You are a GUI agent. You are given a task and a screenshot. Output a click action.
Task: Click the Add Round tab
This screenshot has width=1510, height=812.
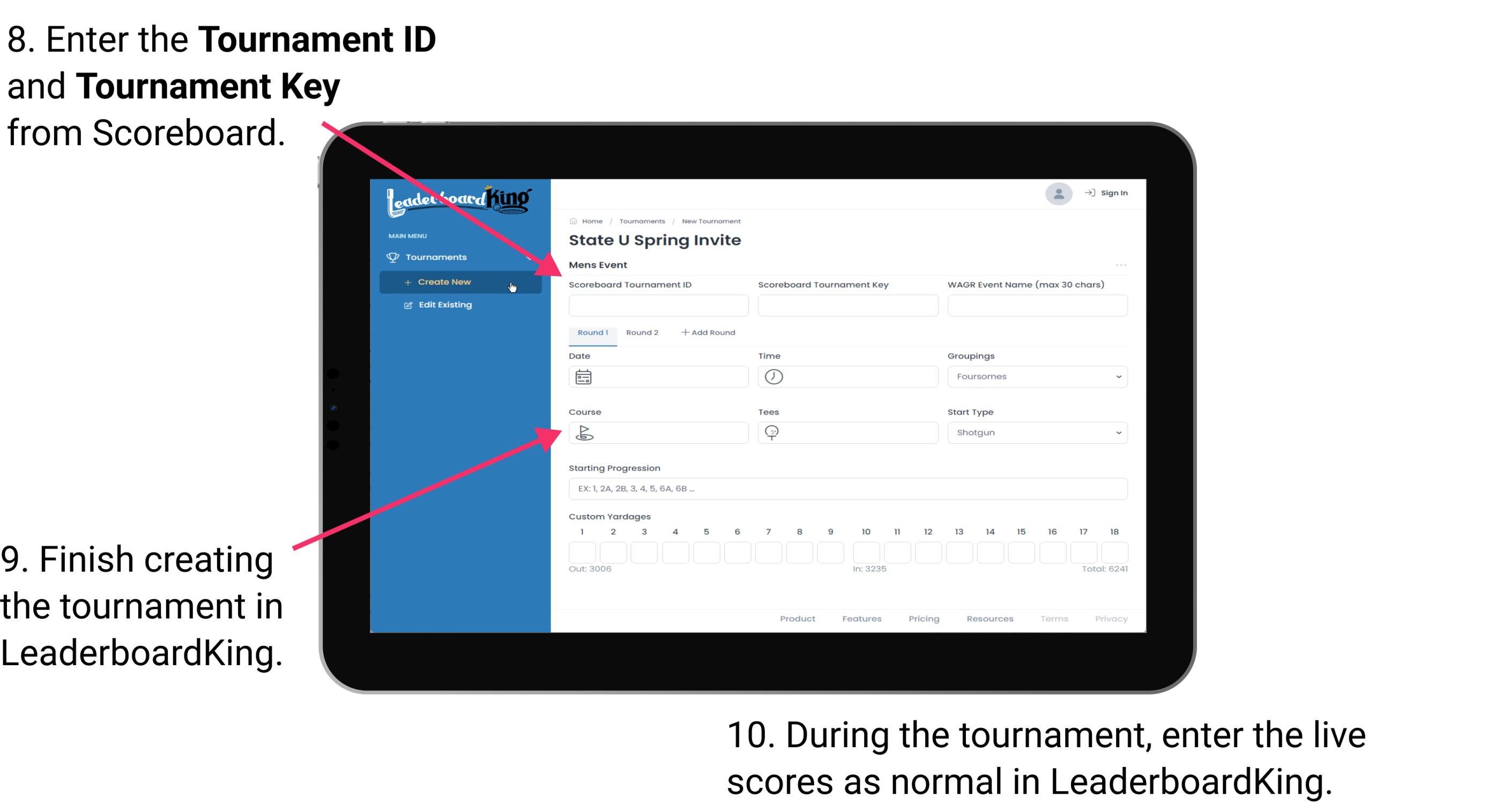click(710, 333)
